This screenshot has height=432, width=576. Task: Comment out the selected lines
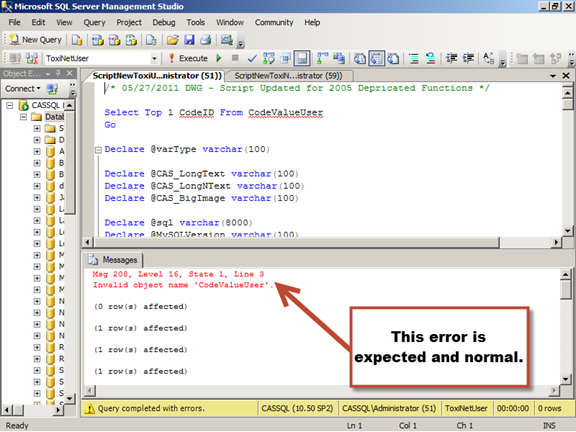tap(414, 58)
